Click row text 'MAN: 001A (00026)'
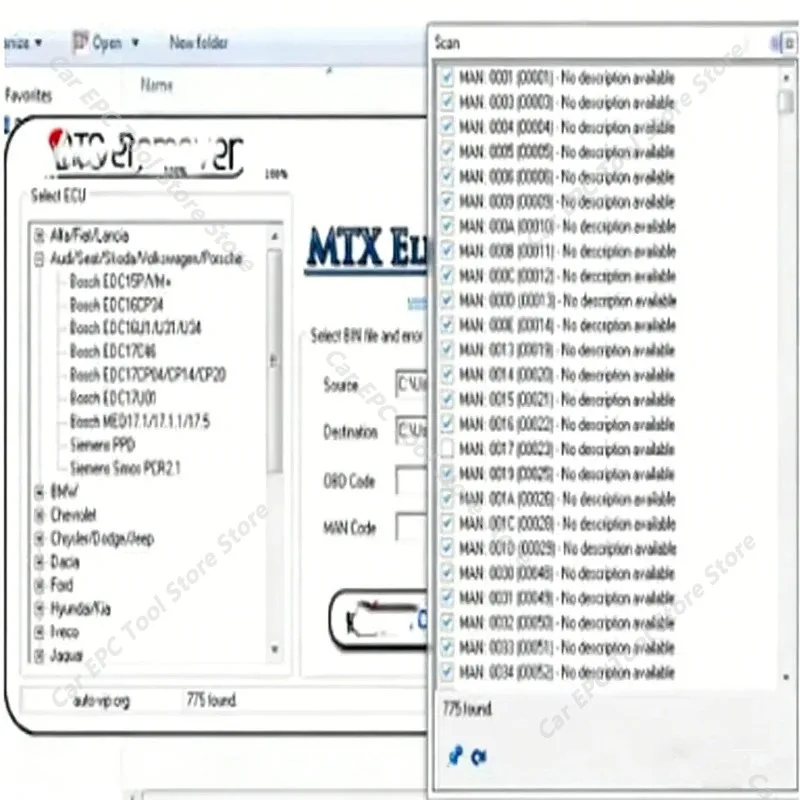This screenshot has height=800, width=800. pyautogui.click(x=507, y=499)
